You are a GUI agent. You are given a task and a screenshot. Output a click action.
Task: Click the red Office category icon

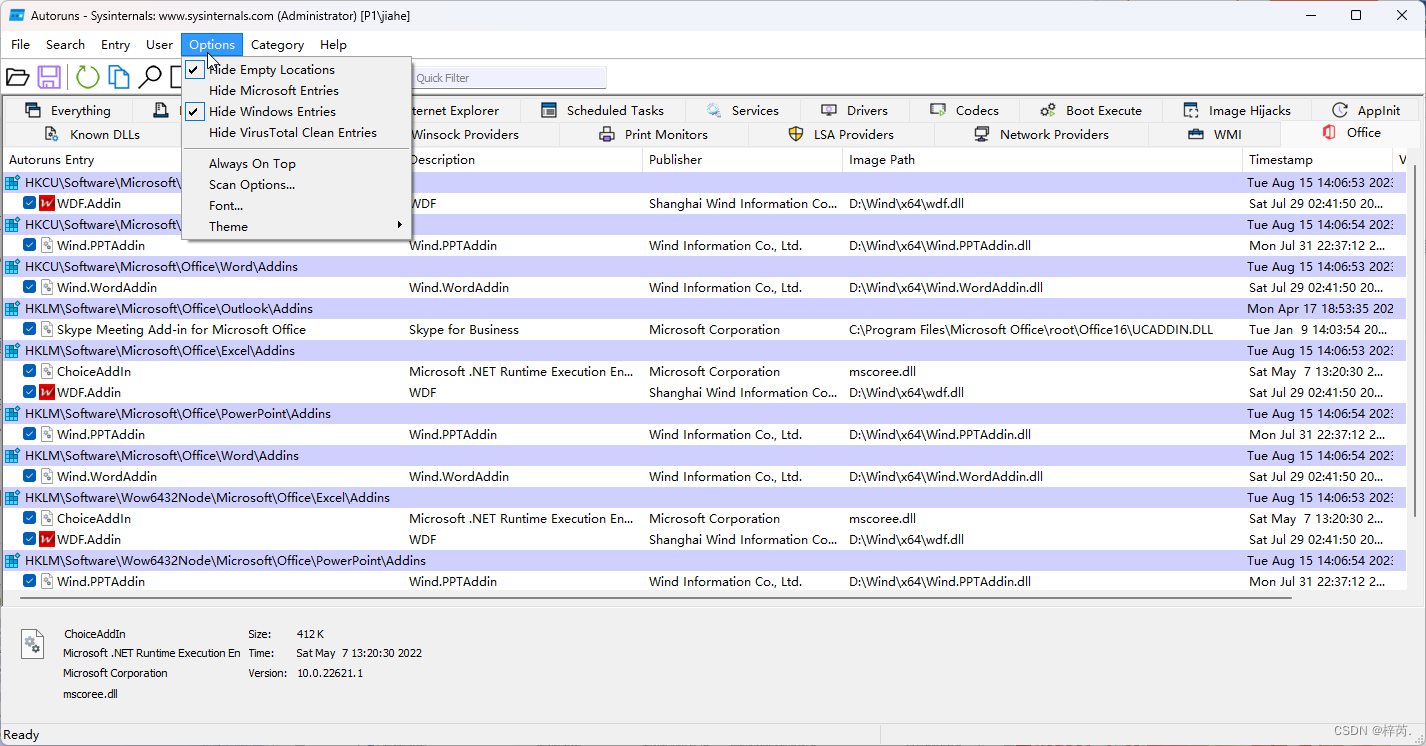coord(1330,132)
